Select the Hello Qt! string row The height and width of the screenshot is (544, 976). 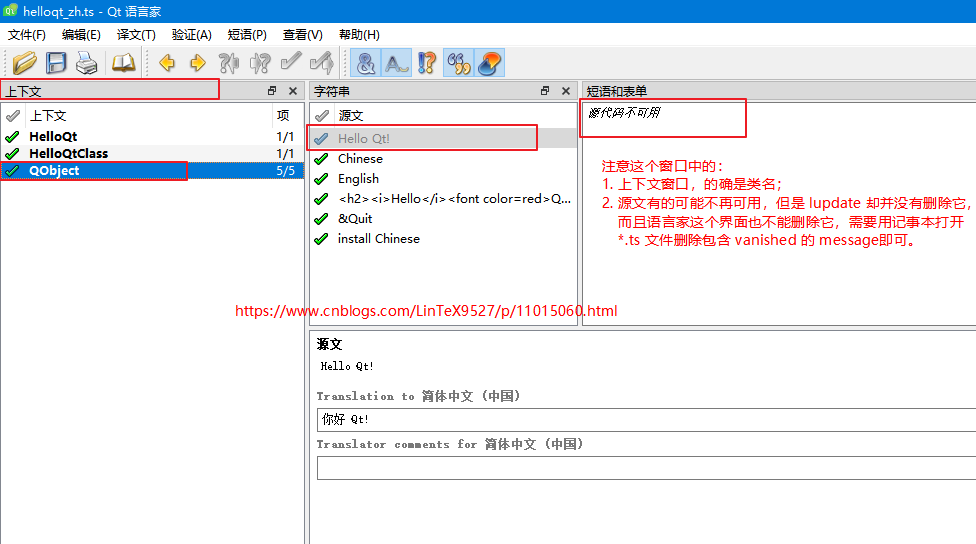point(443,138)
